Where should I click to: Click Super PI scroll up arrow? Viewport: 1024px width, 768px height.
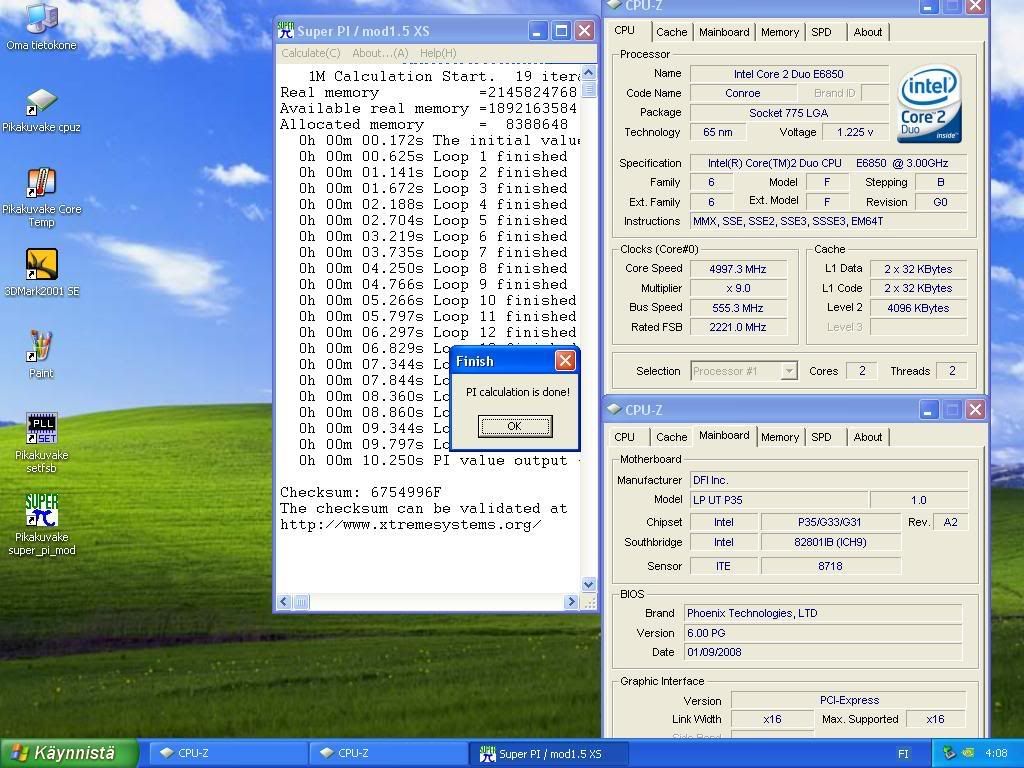click(588, 72)
